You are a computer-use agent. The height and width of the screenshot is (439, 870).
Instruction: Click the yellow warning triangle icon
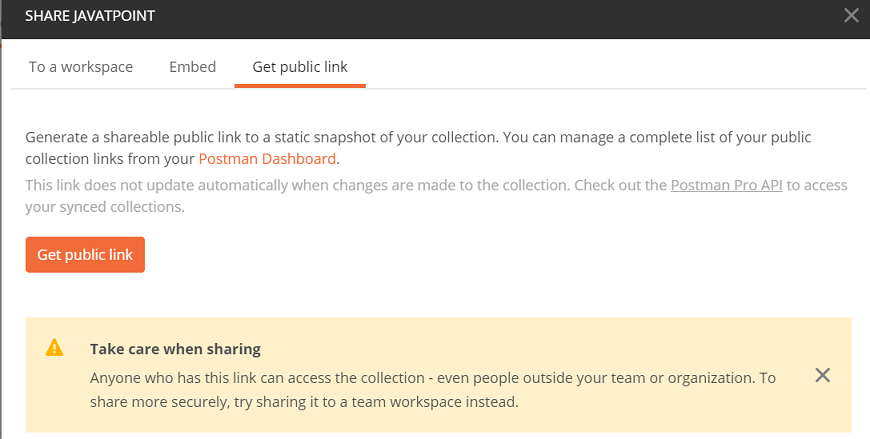click(x=54, y=348)
